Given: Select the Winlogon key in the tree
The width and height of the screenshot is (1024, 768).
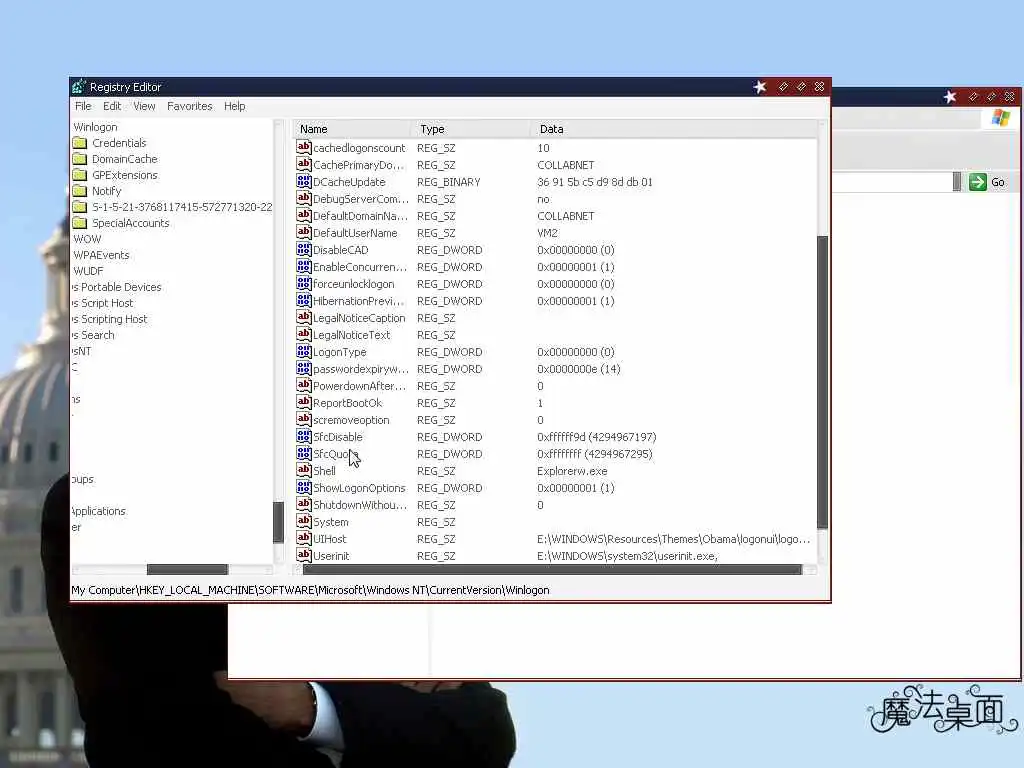Looking at the screenshot, I should pos(95,127).
